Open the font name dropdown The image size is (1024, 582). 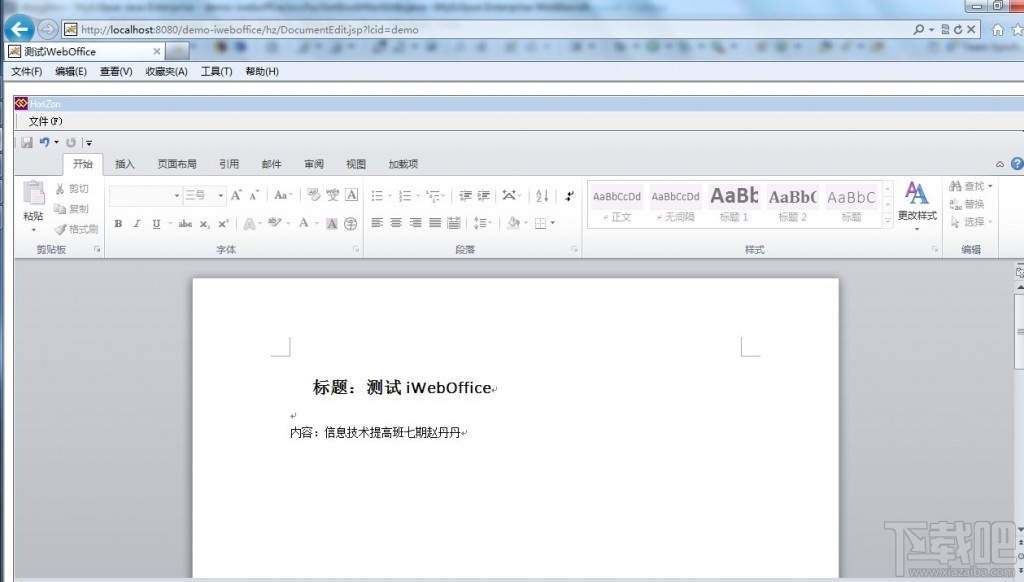(176, 195)
